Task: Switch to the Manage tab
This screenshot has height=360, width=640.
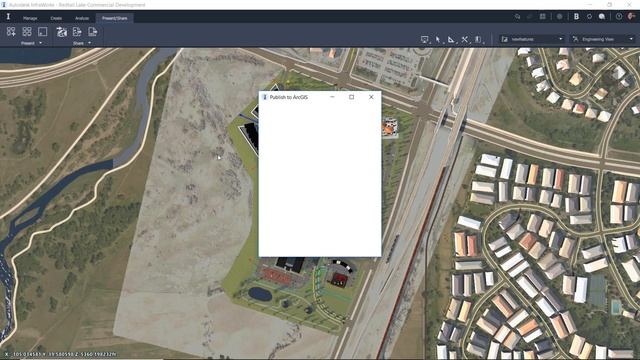Action: 30,18
